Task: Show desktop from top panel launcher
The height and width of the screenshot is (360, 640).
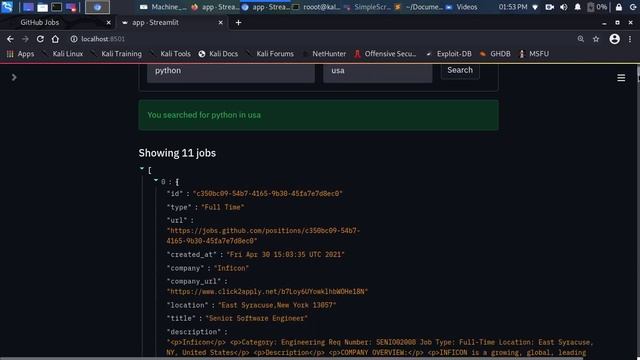Action: click(28, 7)
